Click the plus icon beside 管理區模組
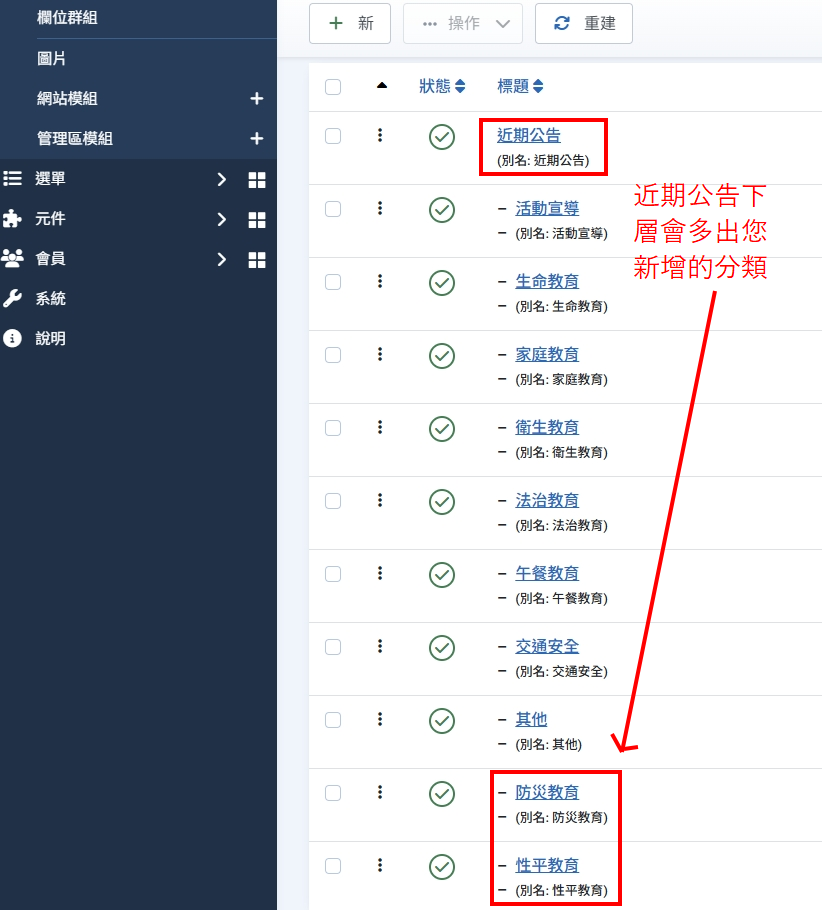Image resolution: width=822 pixels, height=910 pixels. [256, 139]
